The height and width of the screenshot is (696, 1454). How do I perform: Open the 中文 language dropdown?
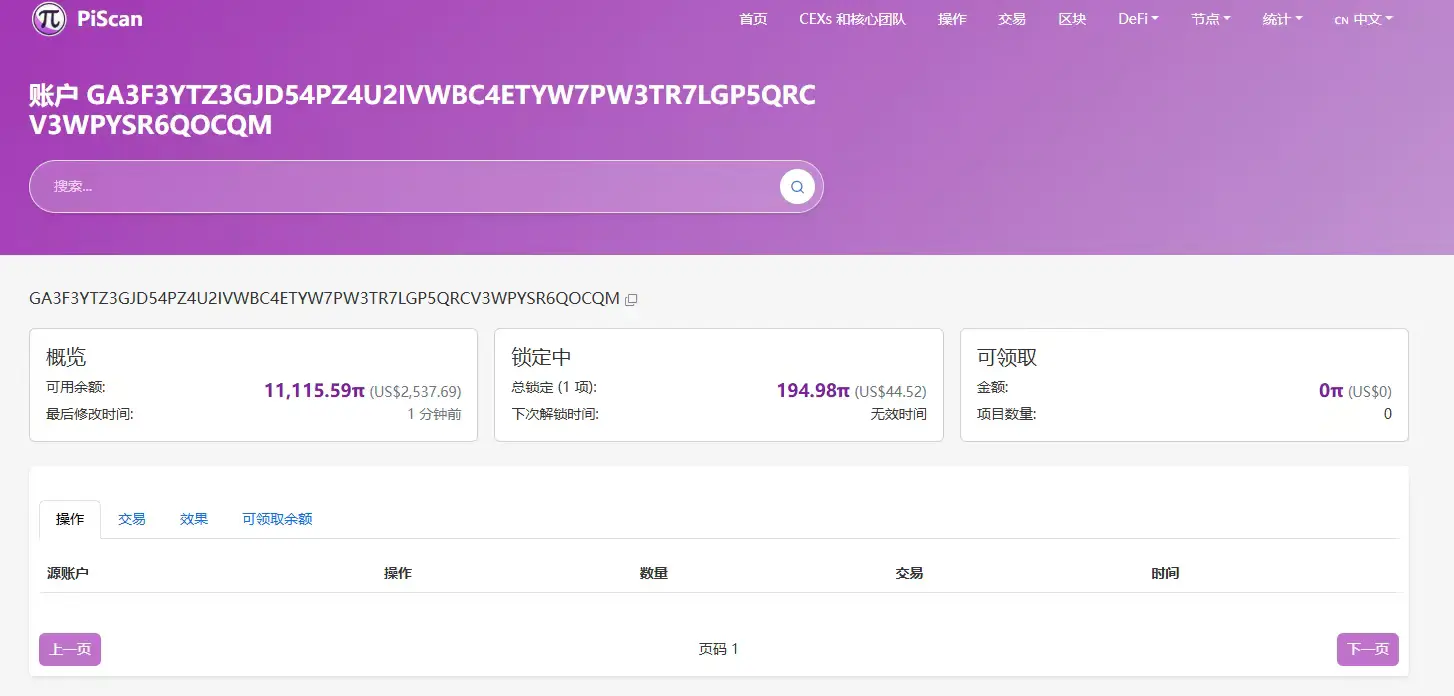(1363, 19)
